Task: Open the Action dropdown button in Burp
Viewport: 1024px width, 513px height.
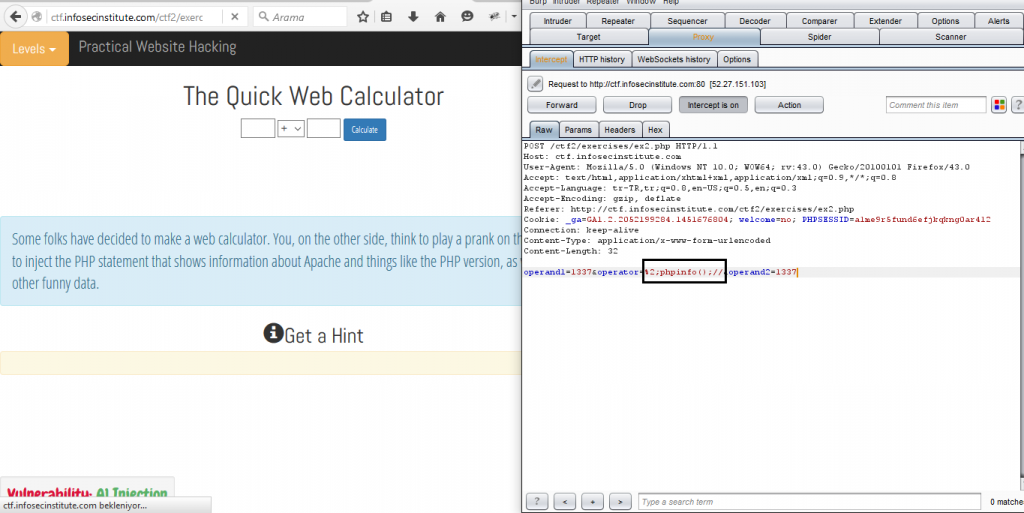Action: (789, 105)
